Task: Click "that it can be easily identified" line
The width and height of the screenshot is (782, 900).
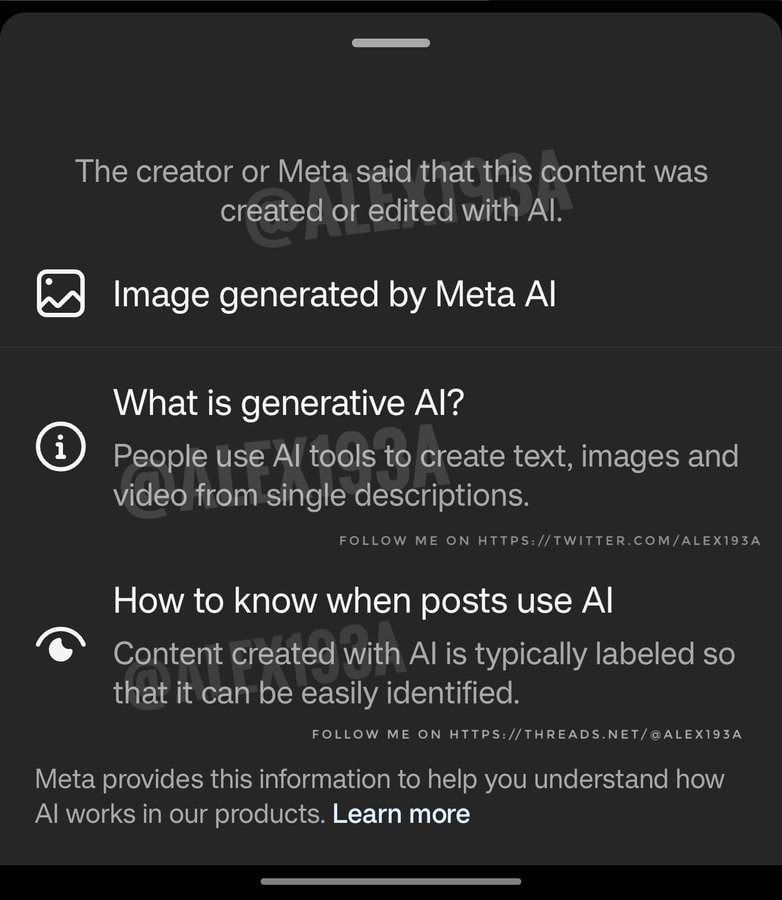Action: [x=317, y=692]
